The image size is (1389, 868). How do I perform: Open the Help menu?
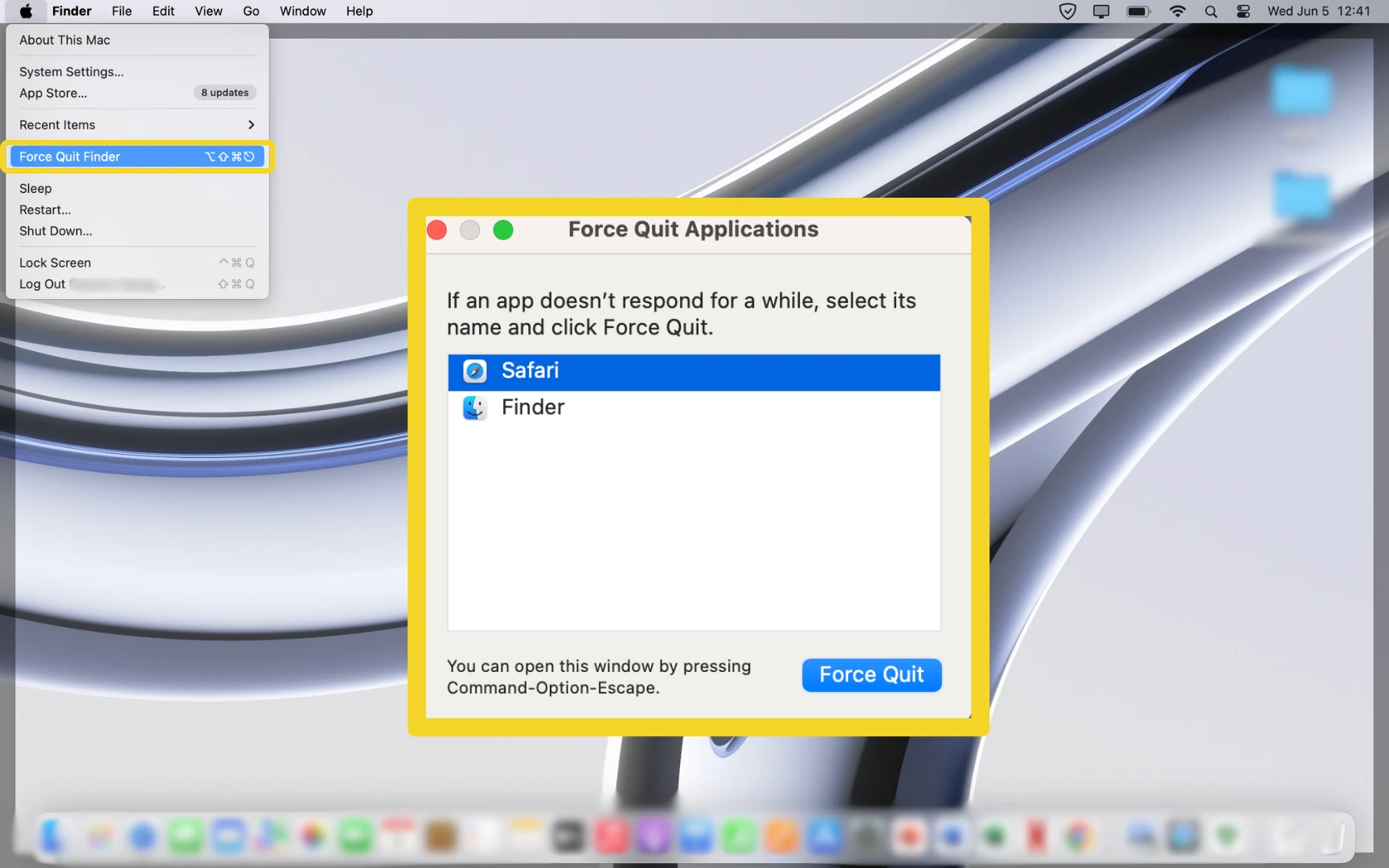[359, 11]
